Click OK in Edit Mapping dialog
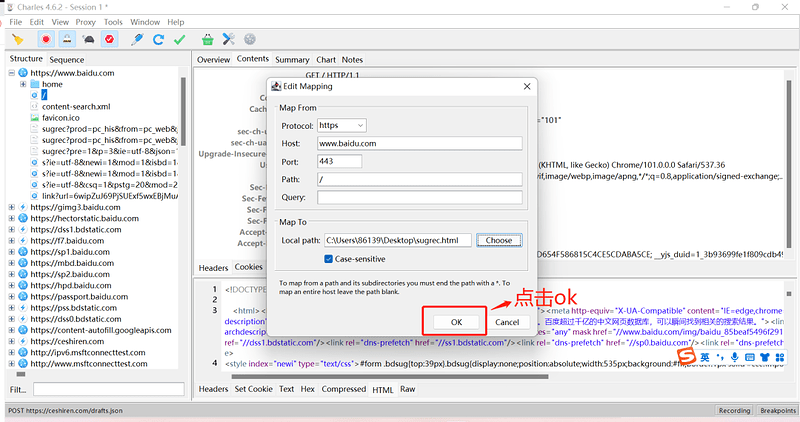800x422 pixels. (456, 322)
